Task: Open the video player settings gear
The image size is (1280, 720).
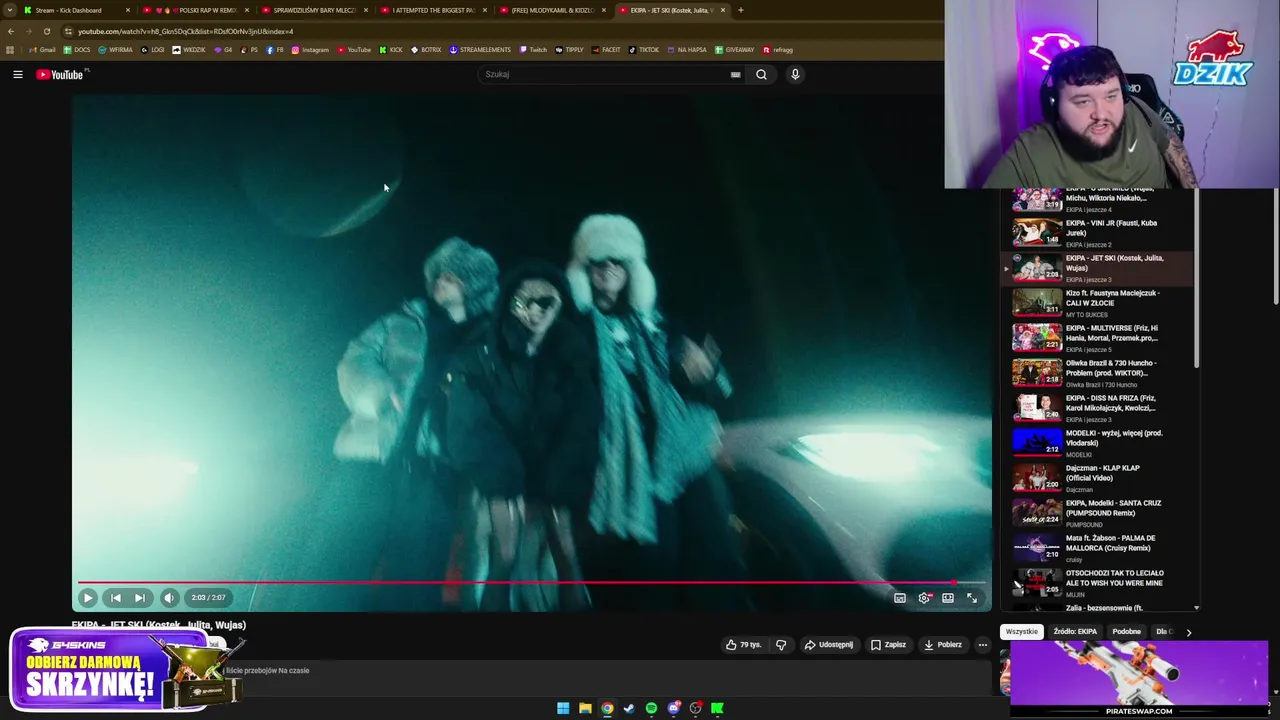Action: click(924, 598)
